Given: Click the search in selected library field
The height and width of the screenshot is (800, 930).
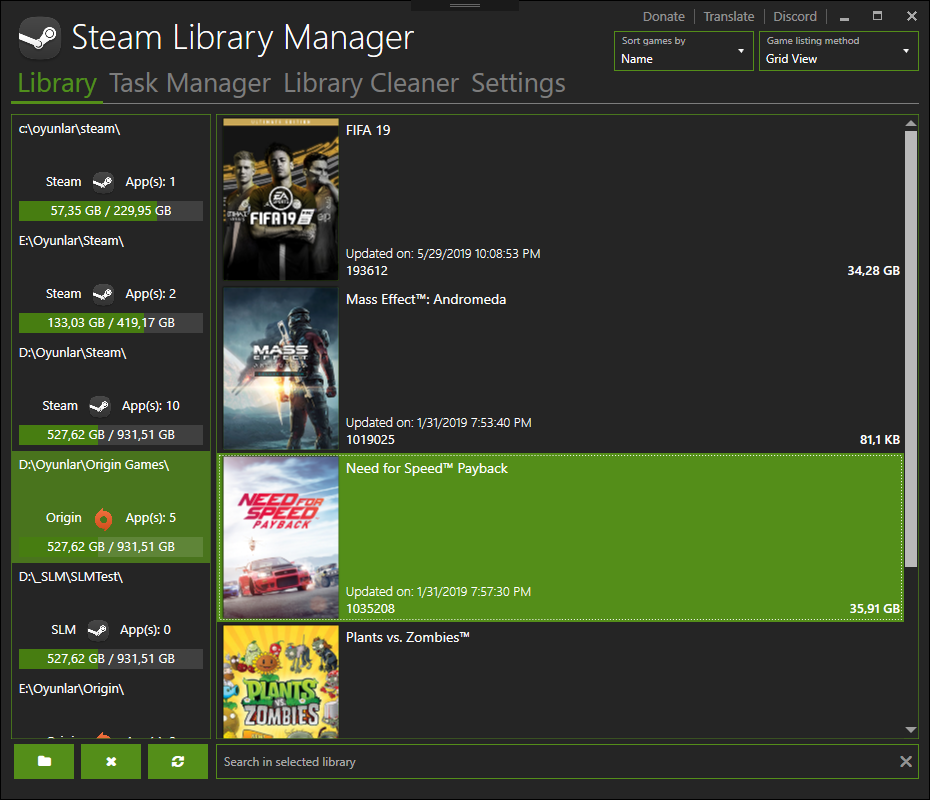Looking at the screenshot, I should pos(558,761).
